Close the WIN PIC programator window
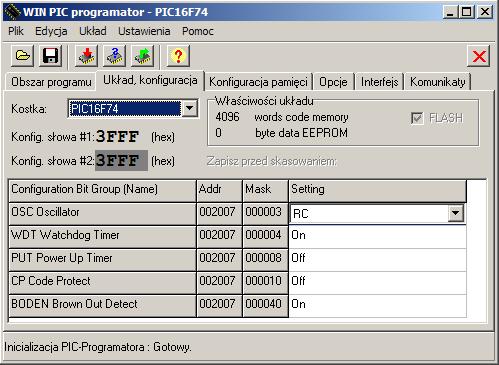499x365 pixels. (485, 12)
